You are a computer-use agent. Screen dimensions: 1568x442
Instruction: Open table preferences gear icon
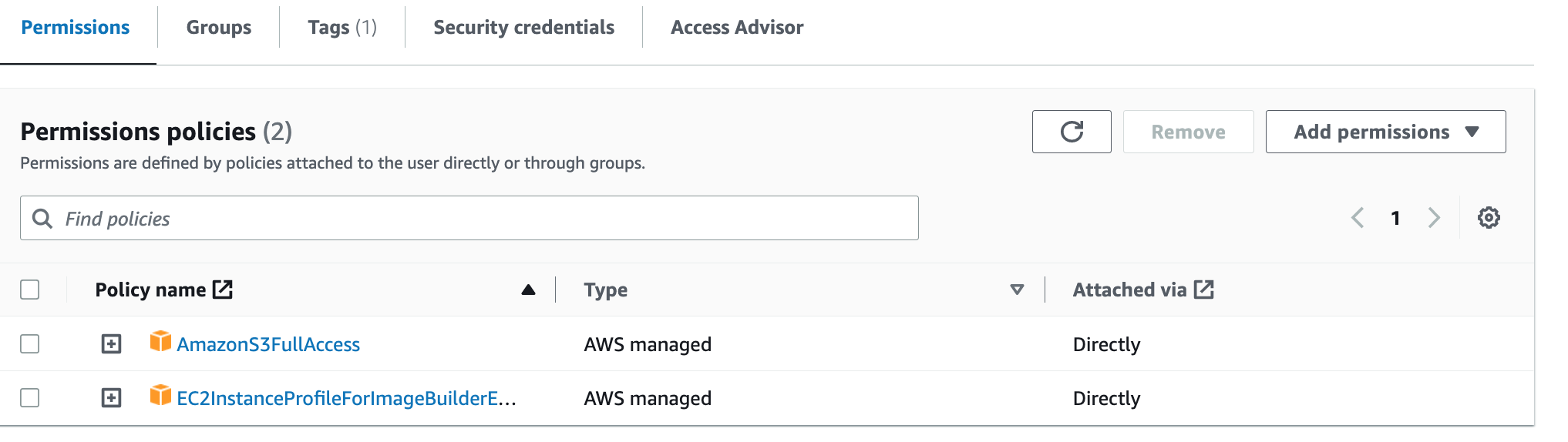pos(1489,218)
